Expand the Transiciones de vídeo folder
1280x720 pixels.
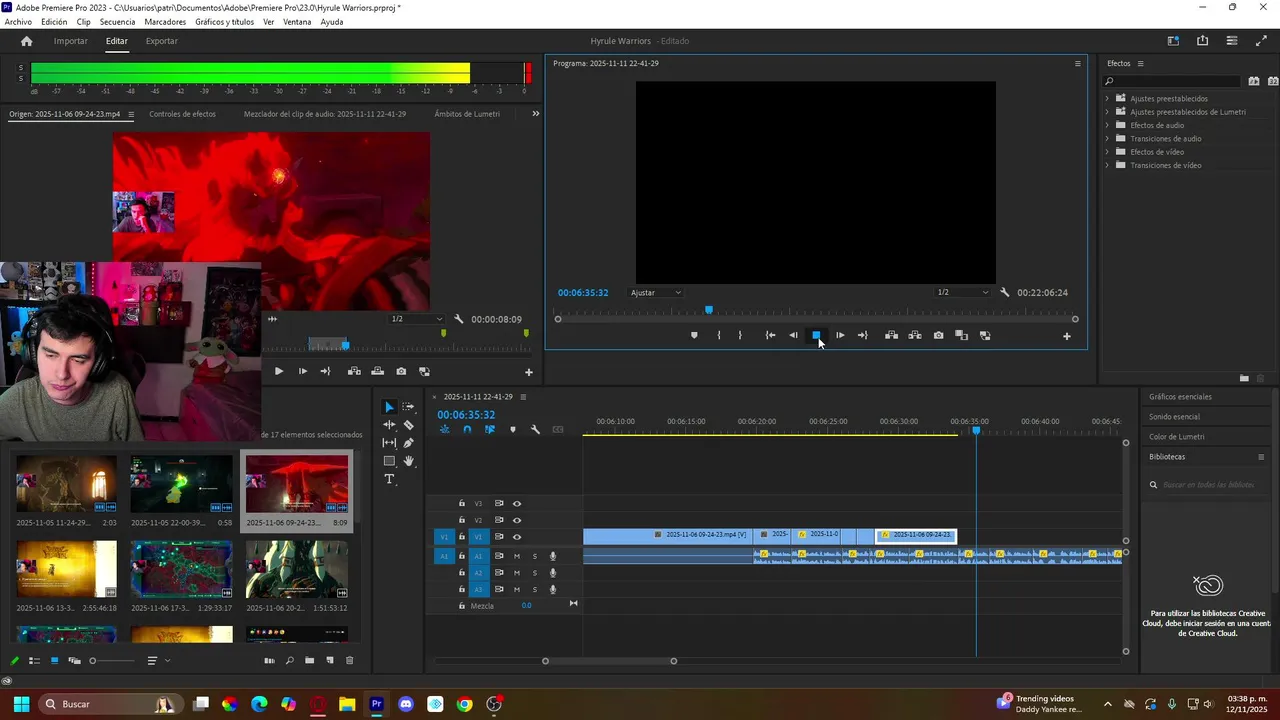tap(1107, 165)
